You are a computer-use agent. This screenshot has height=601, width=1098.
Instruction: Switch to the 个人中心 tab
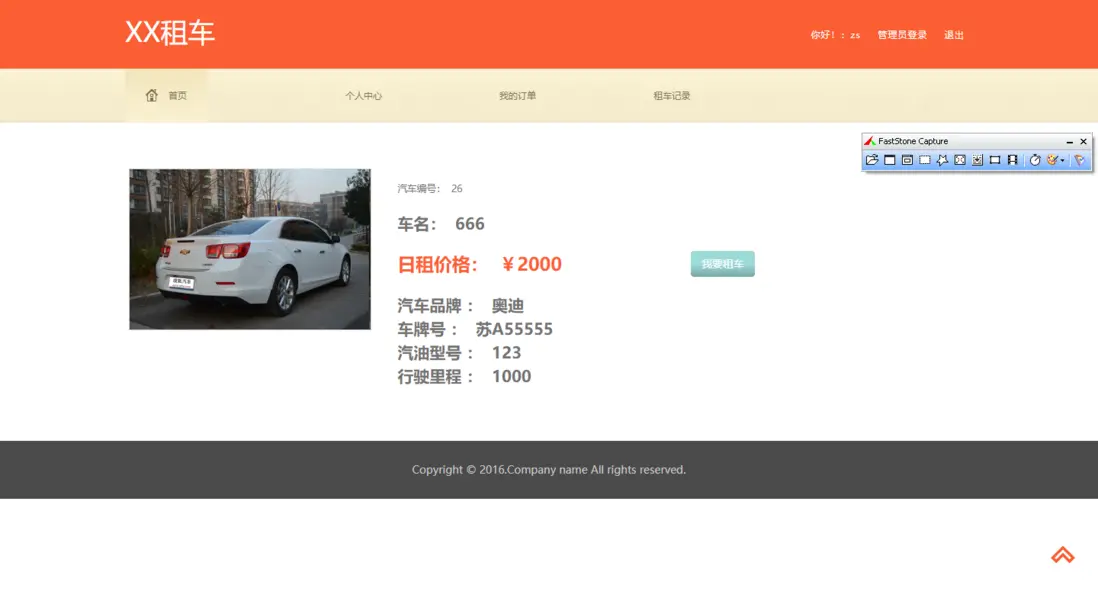point(364,95)
